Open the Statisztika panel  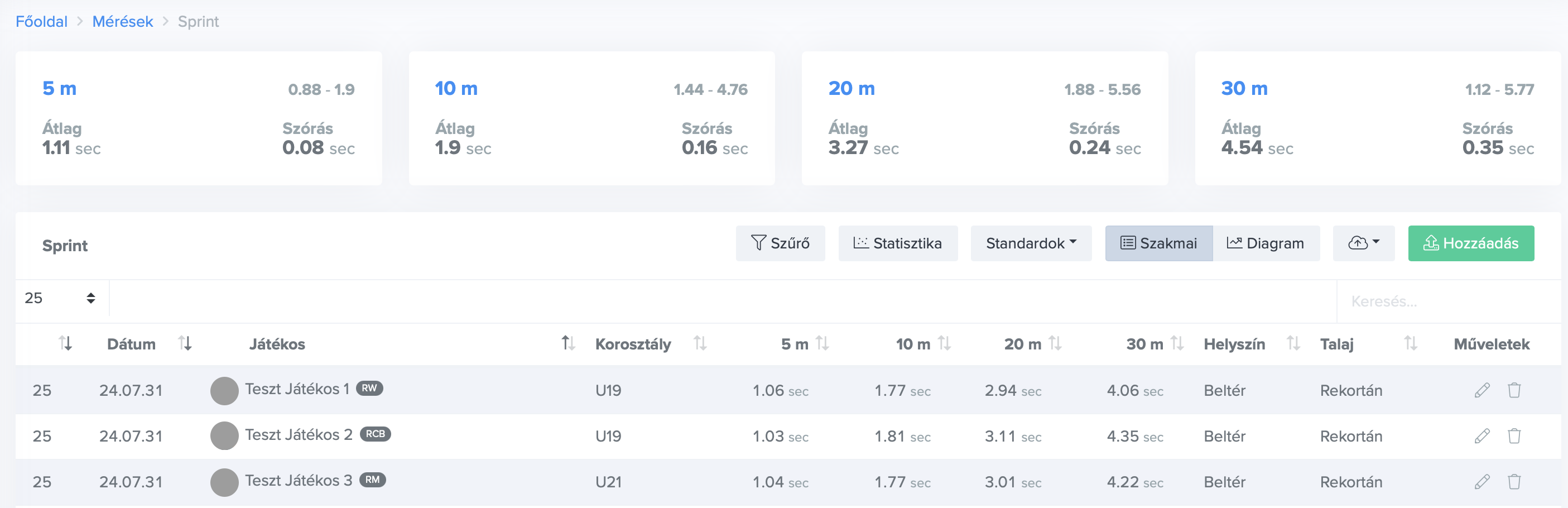coord(897,243)
